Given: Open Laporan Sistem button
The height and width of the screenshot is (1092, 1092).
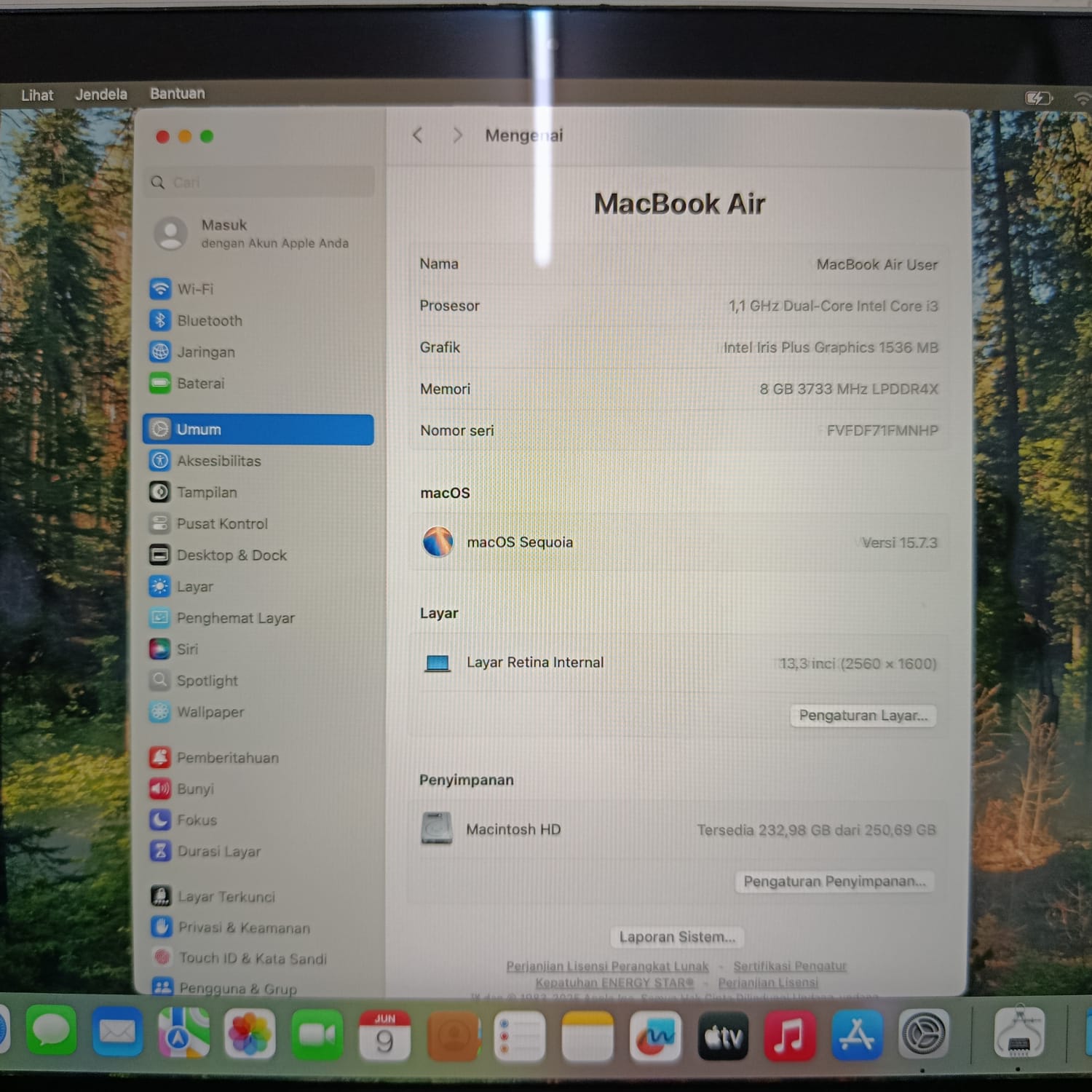Looking at the screenshot, I should pyautogui.click(x=677, y=937).
